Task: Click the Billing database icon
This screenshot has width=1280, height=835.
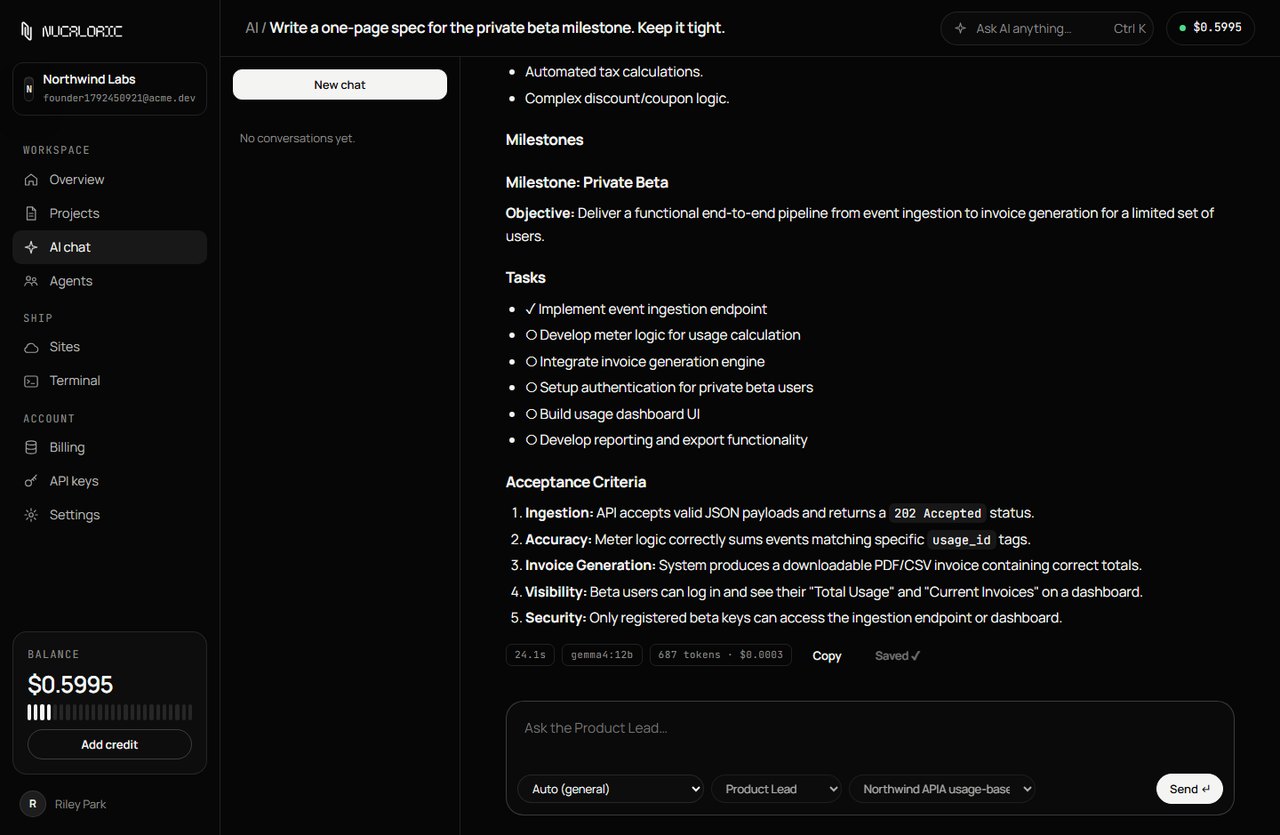Action: [31, 448]
